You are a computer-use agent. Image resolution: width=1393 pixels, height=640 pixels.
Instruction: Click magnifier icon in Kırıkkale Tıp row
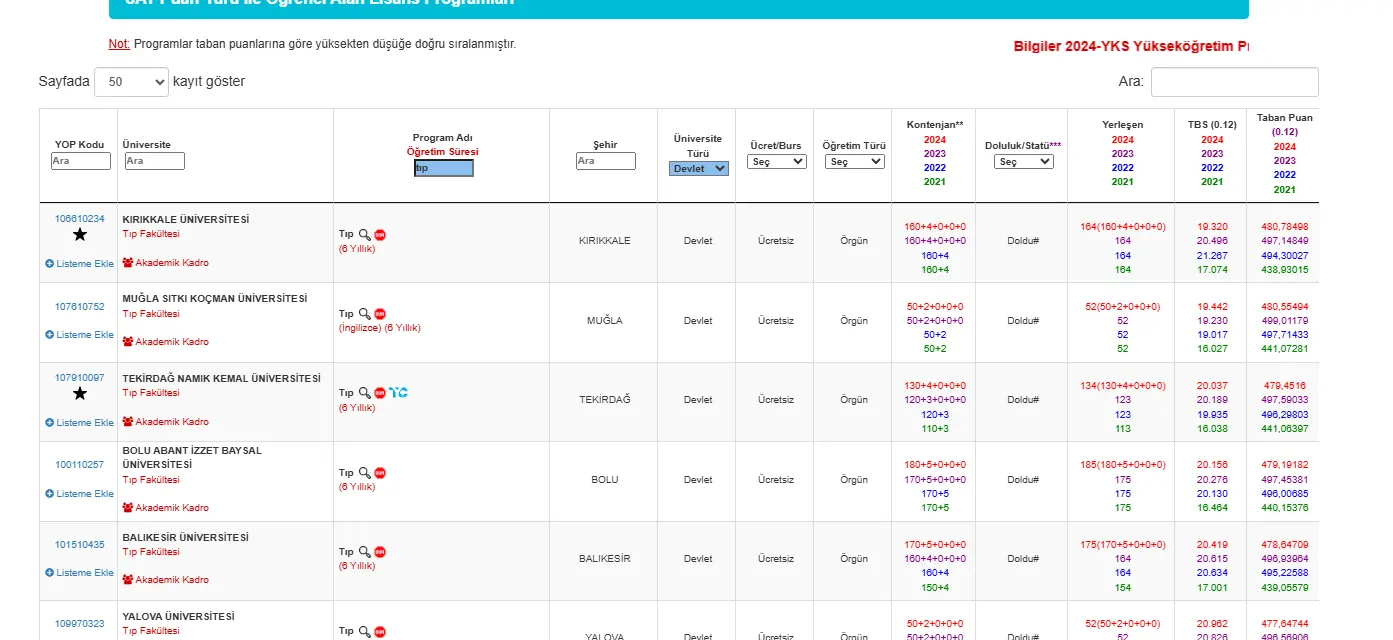365,234
